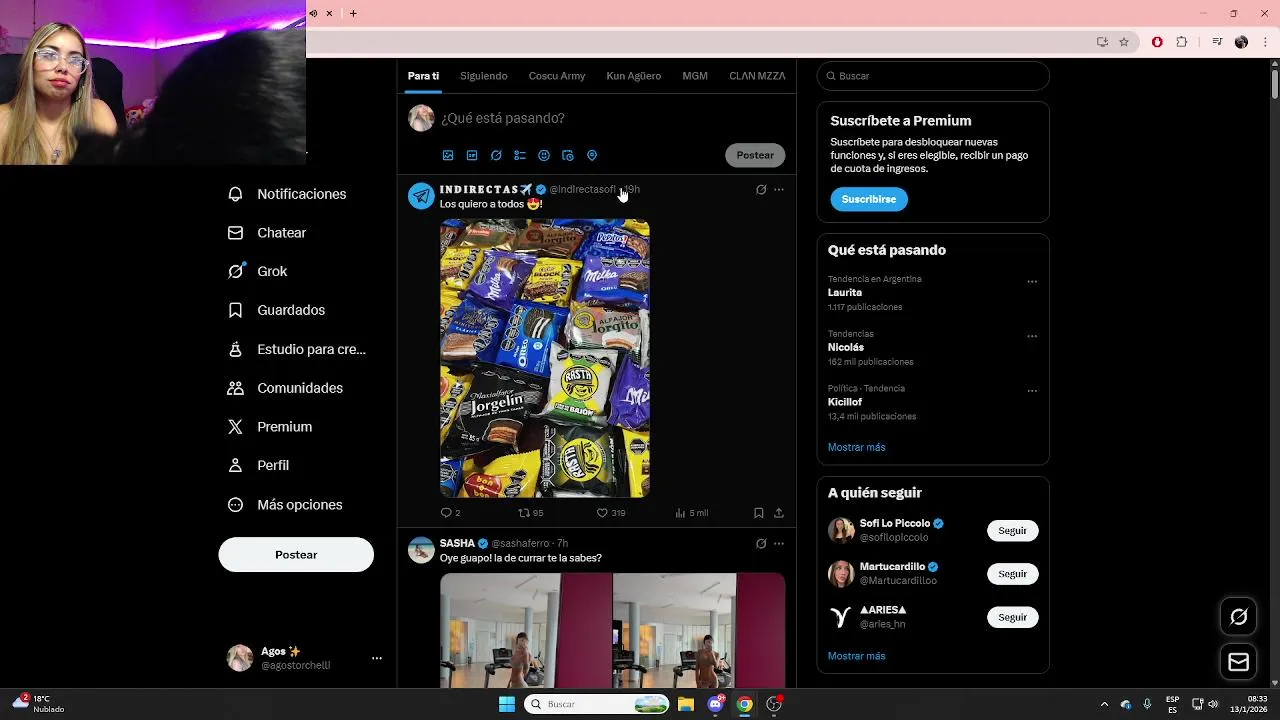Open the browser media control icon
This screenshot has height=720, width=1280.
[x=1217, y=42]
